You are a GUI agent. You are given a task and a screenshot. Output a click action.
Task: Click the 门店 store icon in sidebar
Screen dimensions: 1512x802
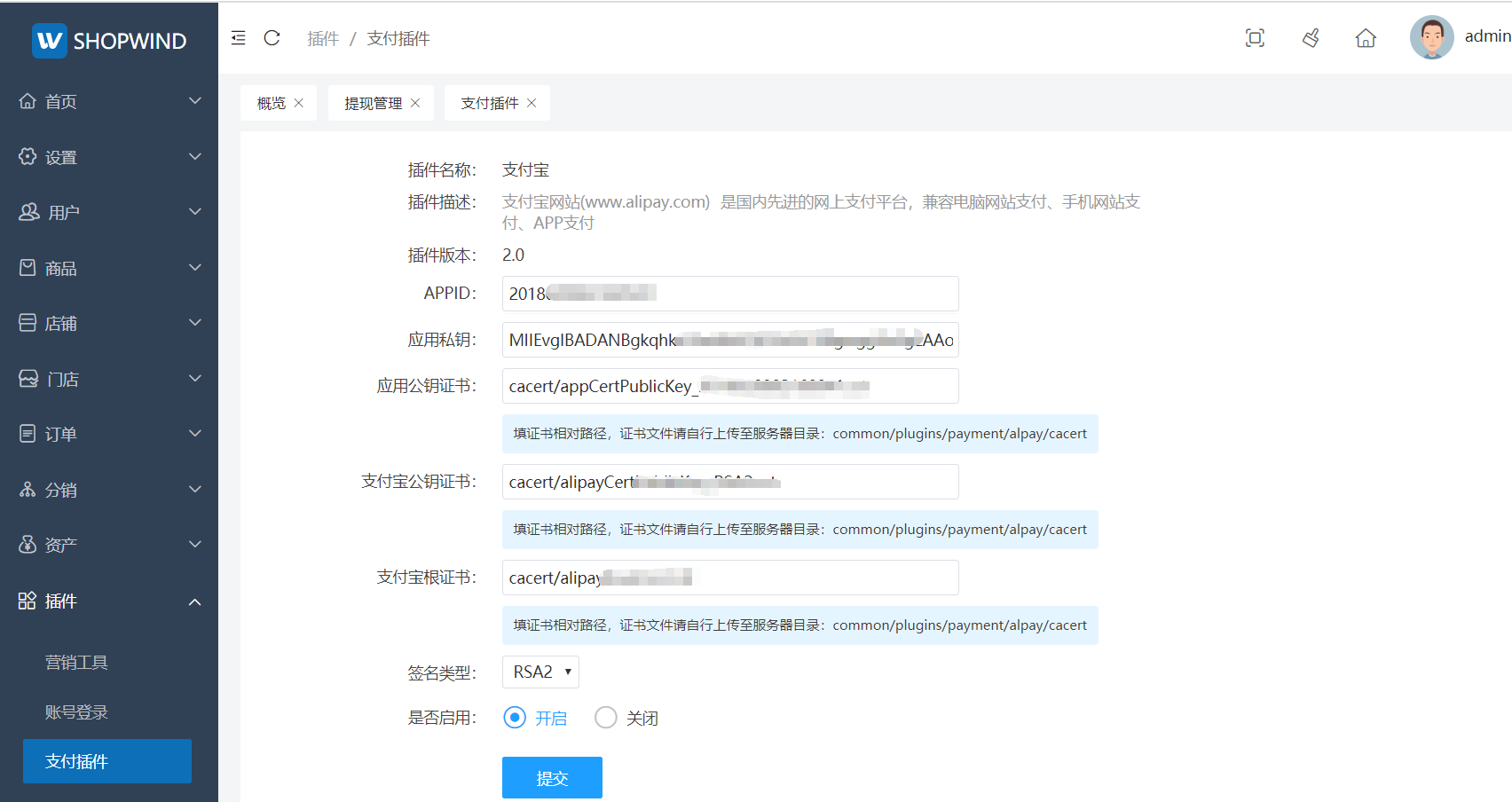coord(28,379)
